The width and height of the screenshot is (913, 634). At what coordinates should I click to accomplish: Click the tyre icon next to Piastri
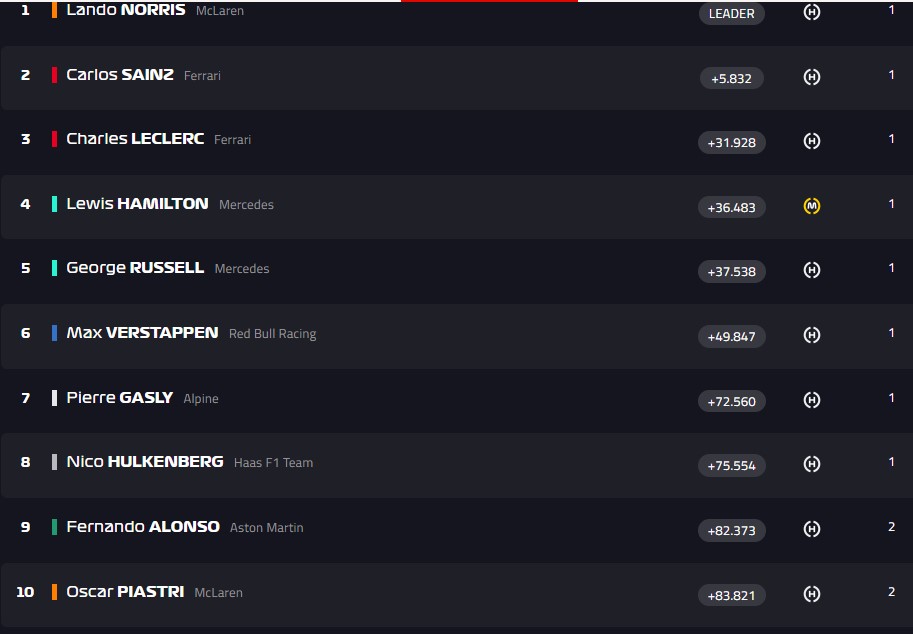pyautogui.click(x=812, y=594)
